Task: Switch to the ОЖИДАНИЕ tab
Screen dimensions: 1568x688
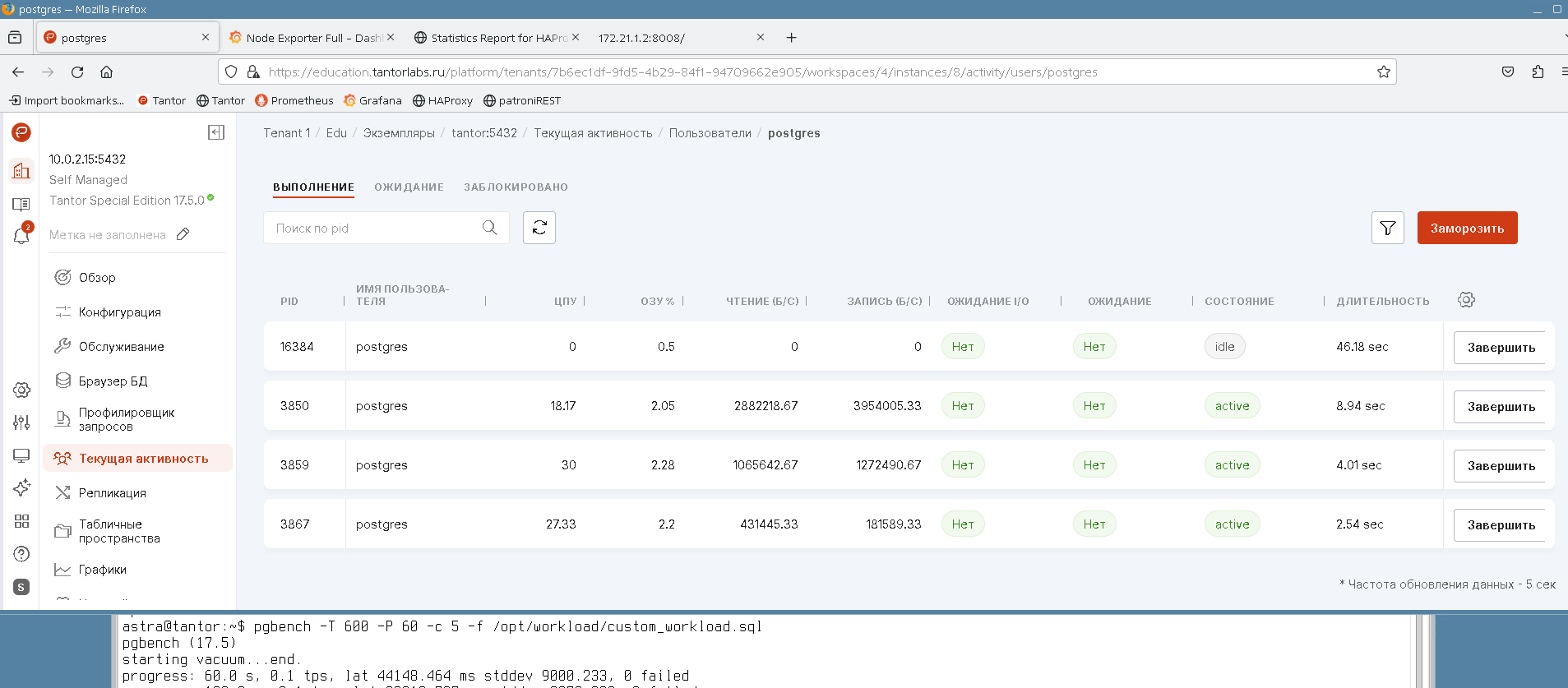Action: (409, 187)
